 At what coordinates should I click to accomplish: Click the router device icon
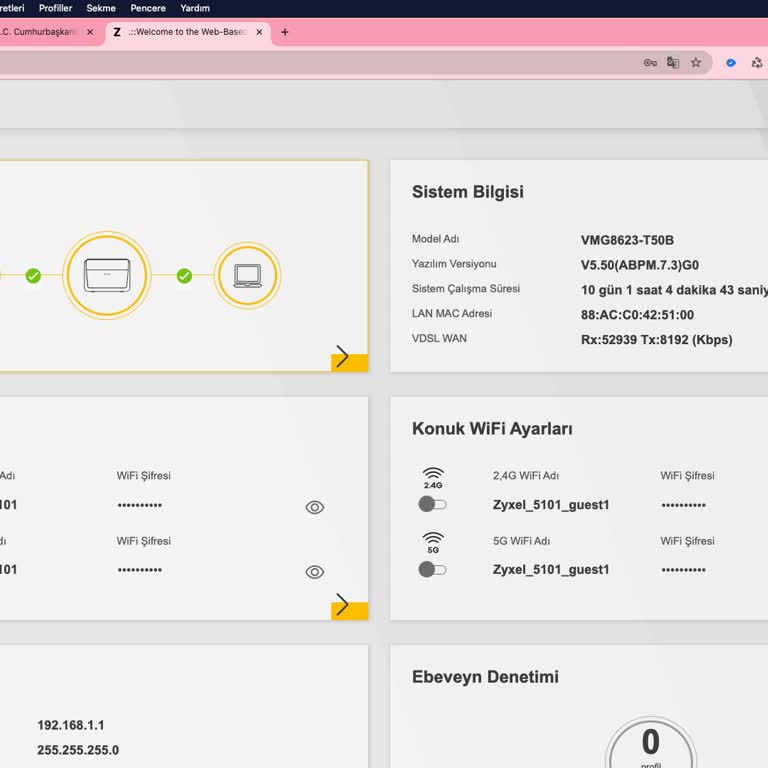point(106,275)
